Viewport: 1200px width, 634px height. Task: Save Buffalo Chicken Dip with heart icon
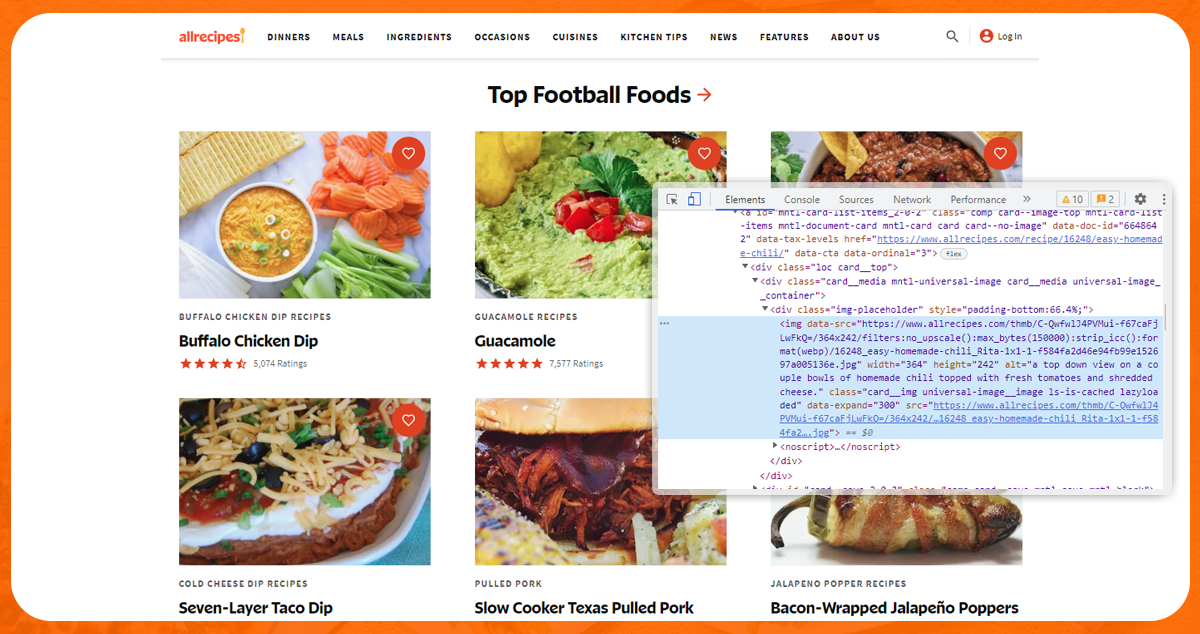point(408,153)
